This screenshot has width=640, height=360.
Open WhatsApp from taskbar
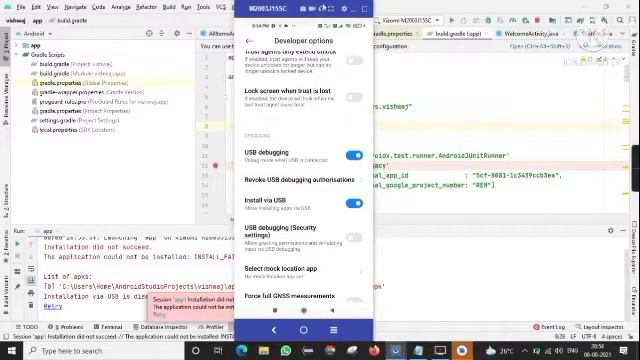(286, 351)
